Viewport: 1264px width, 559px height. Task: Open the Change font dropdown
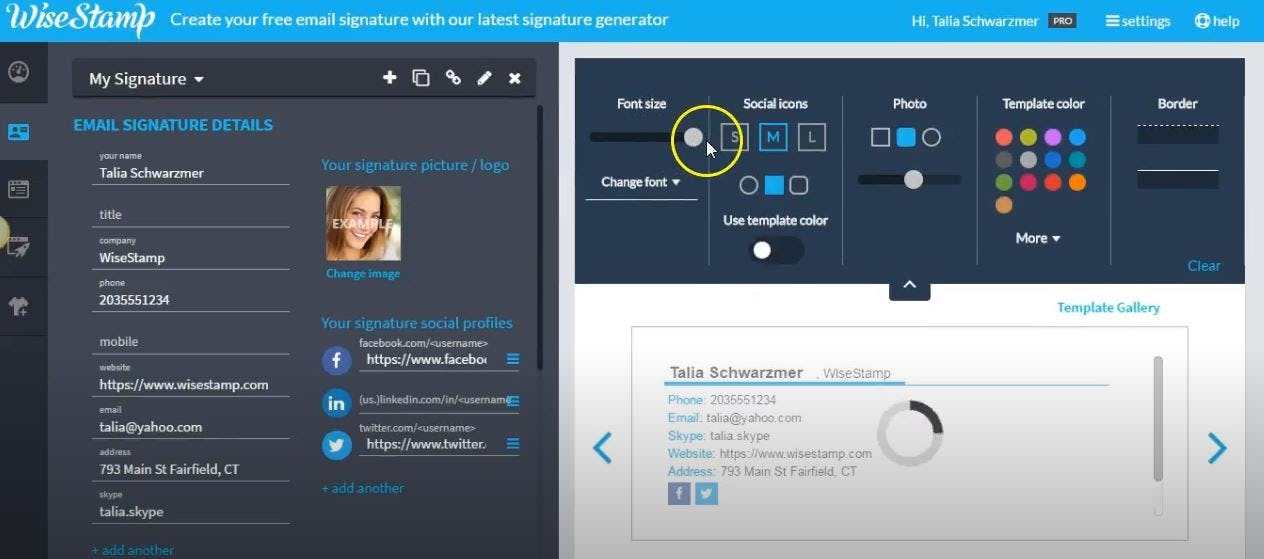(x=641, y=182)
